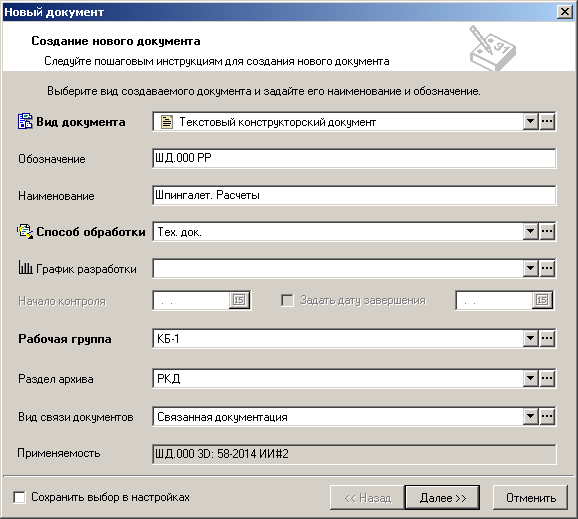Open calendar for completion date field
This screenshot has height=519, width=578.
point(542,300)
